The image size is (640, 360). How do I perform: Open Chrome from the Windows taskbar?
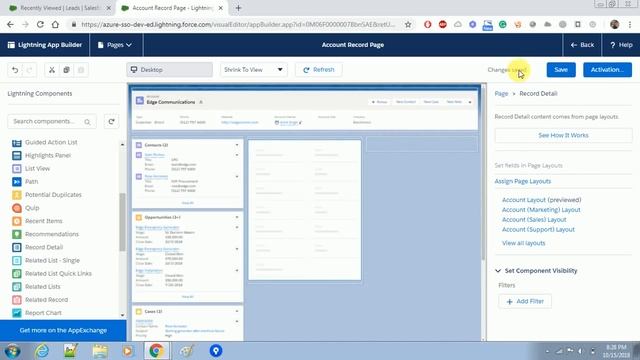click(156, 351)
